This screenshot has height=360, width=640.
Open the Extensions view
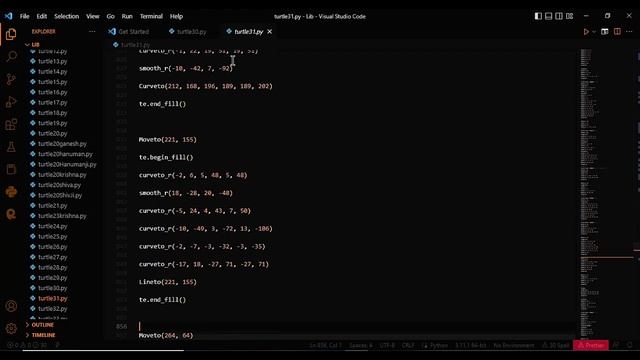tap(11, 124)
